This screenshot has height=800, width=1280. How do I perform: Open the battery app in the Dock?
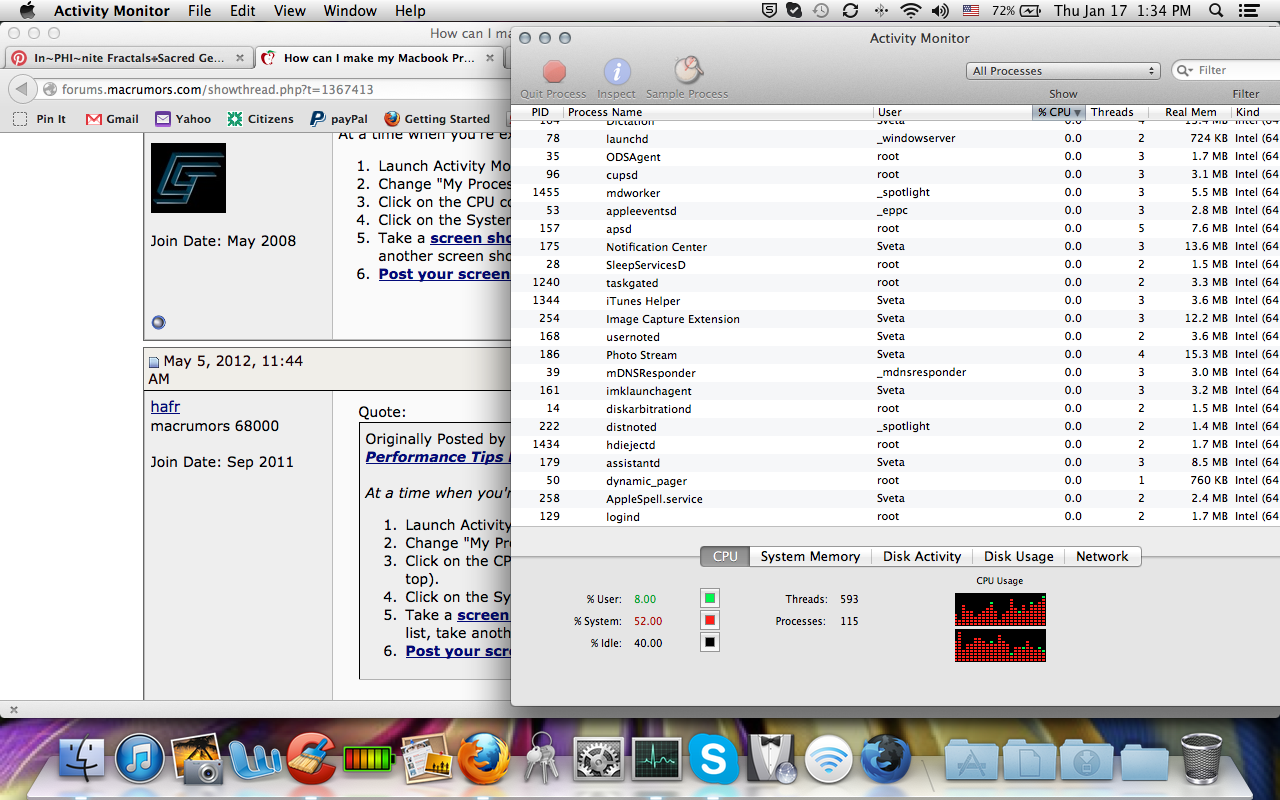[369, 762]
